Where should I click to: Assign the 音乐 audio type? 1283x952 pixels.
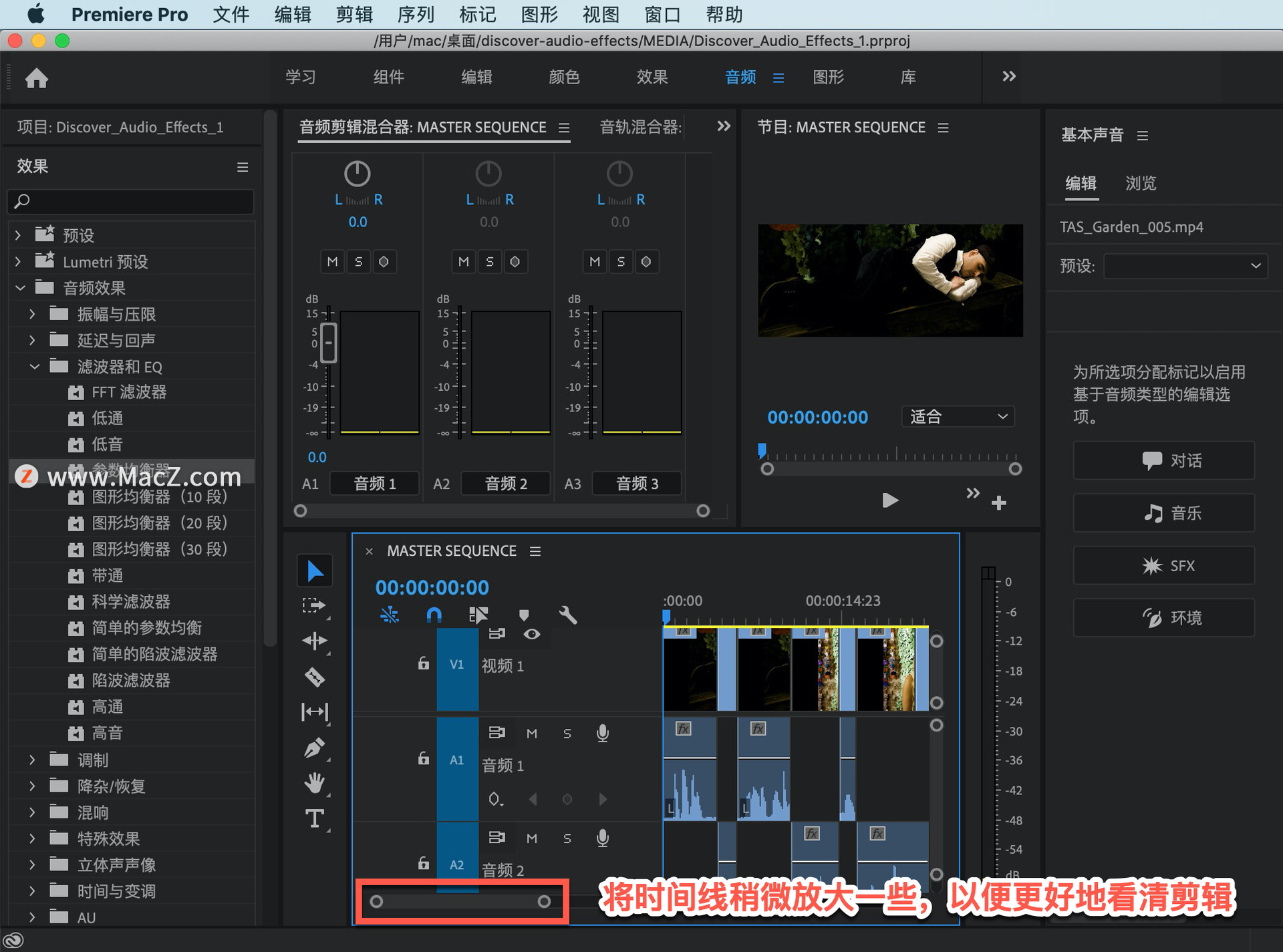(x=1163, y=513)
